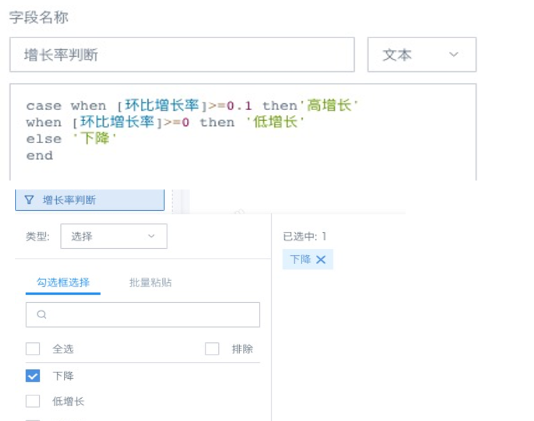Click the 字段名称 input field
The height and width of the screenshot is (421, 534).
(182, 54)
